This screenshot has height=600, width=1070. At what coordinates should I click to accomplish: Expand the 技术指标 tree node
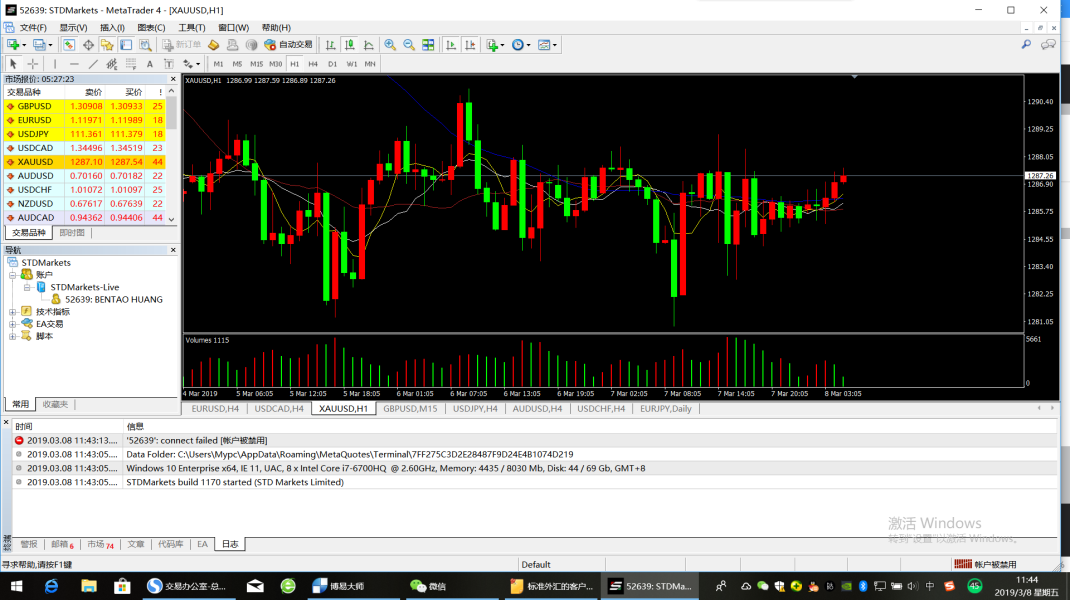coord(13,312)
